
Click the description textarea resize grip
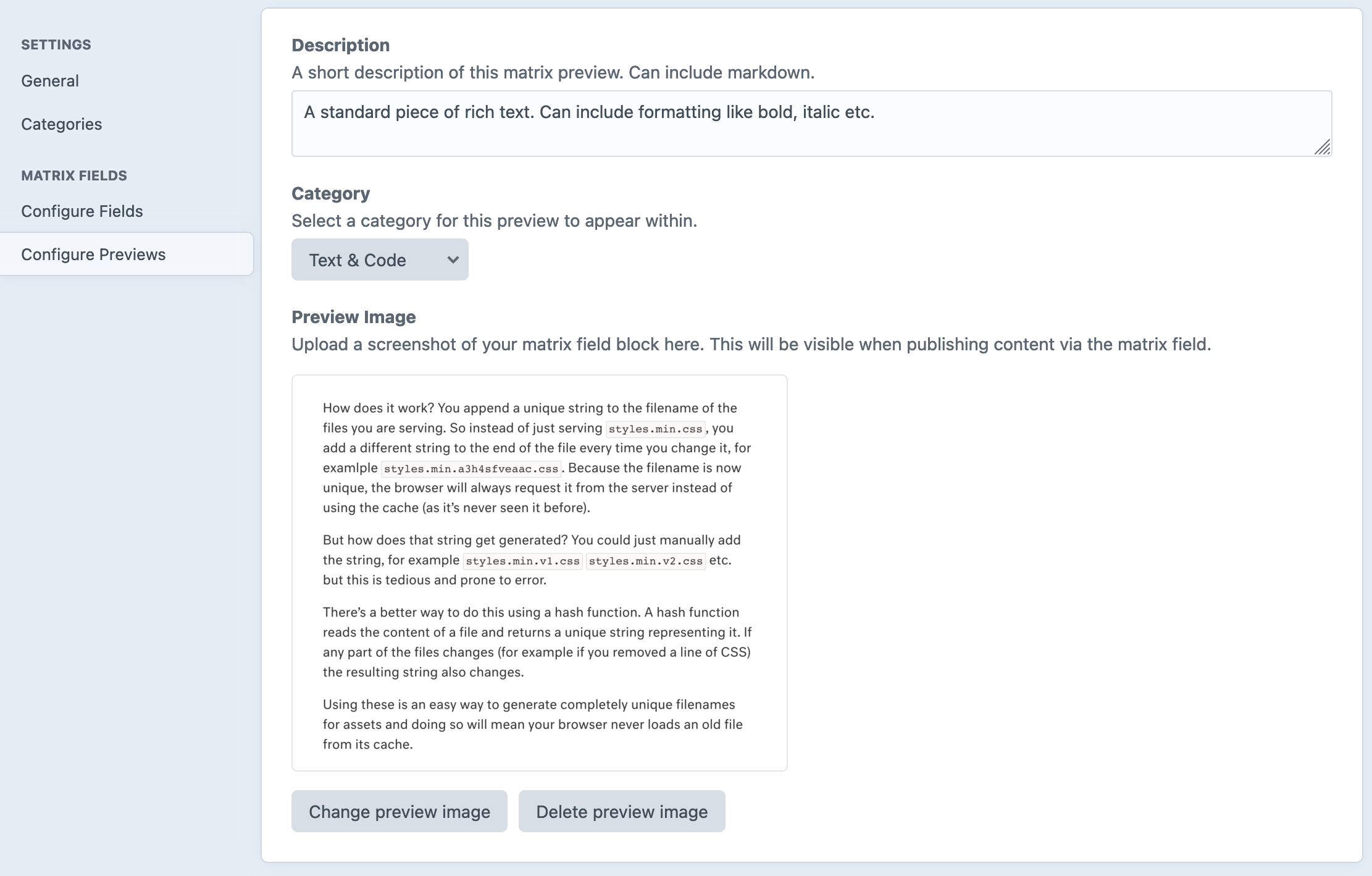[x=1322, y=147]
